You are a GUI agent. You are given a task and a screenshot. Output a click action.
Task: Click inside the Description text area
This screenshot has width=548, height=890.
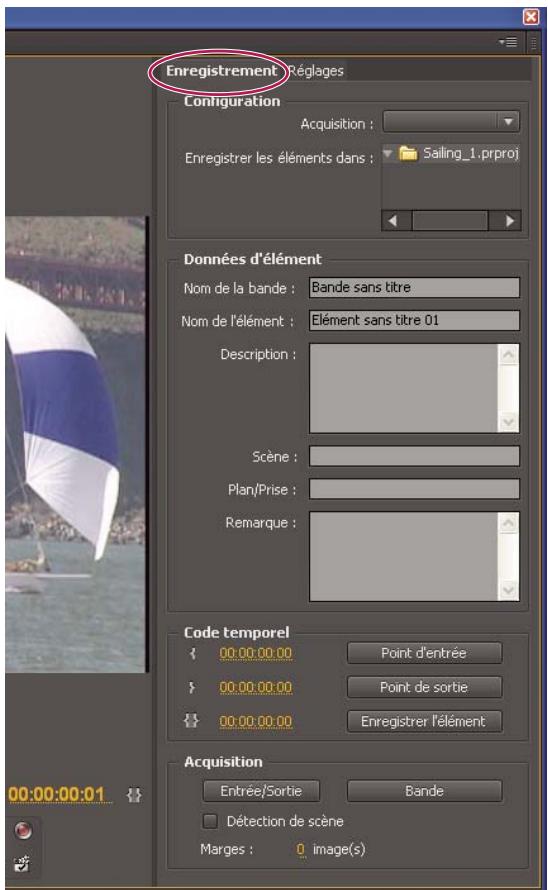(x=404, y=388)
